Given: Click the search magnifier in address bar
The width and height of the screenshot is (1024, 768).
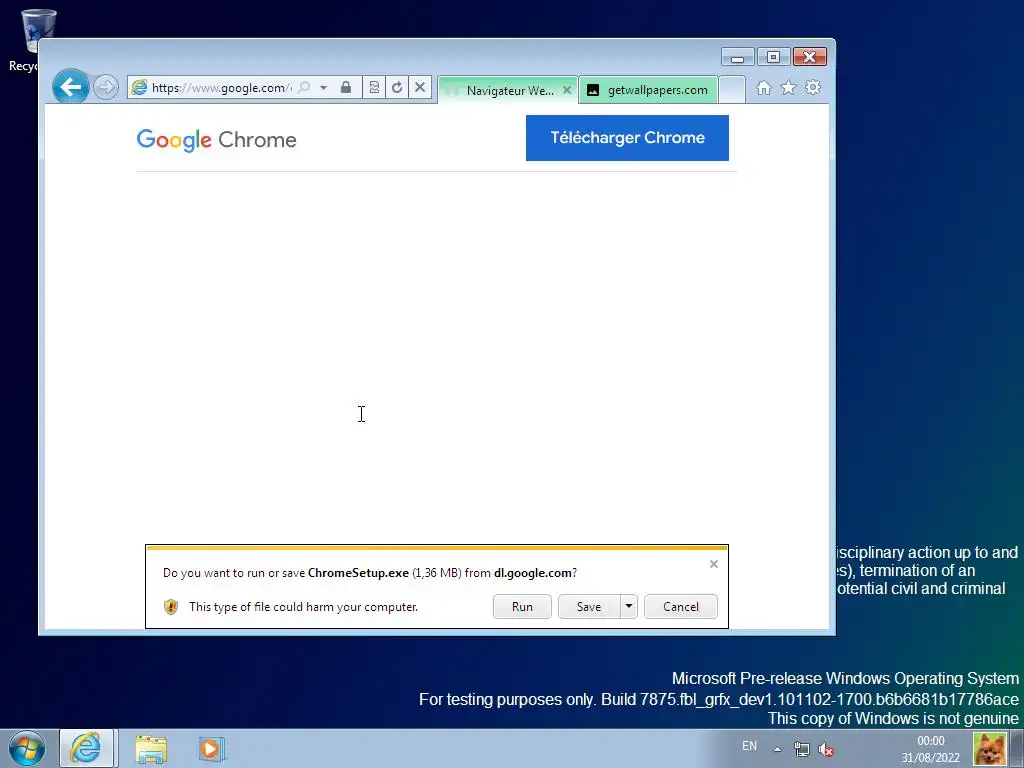Looking at the screenshot, I should (304, 88).
